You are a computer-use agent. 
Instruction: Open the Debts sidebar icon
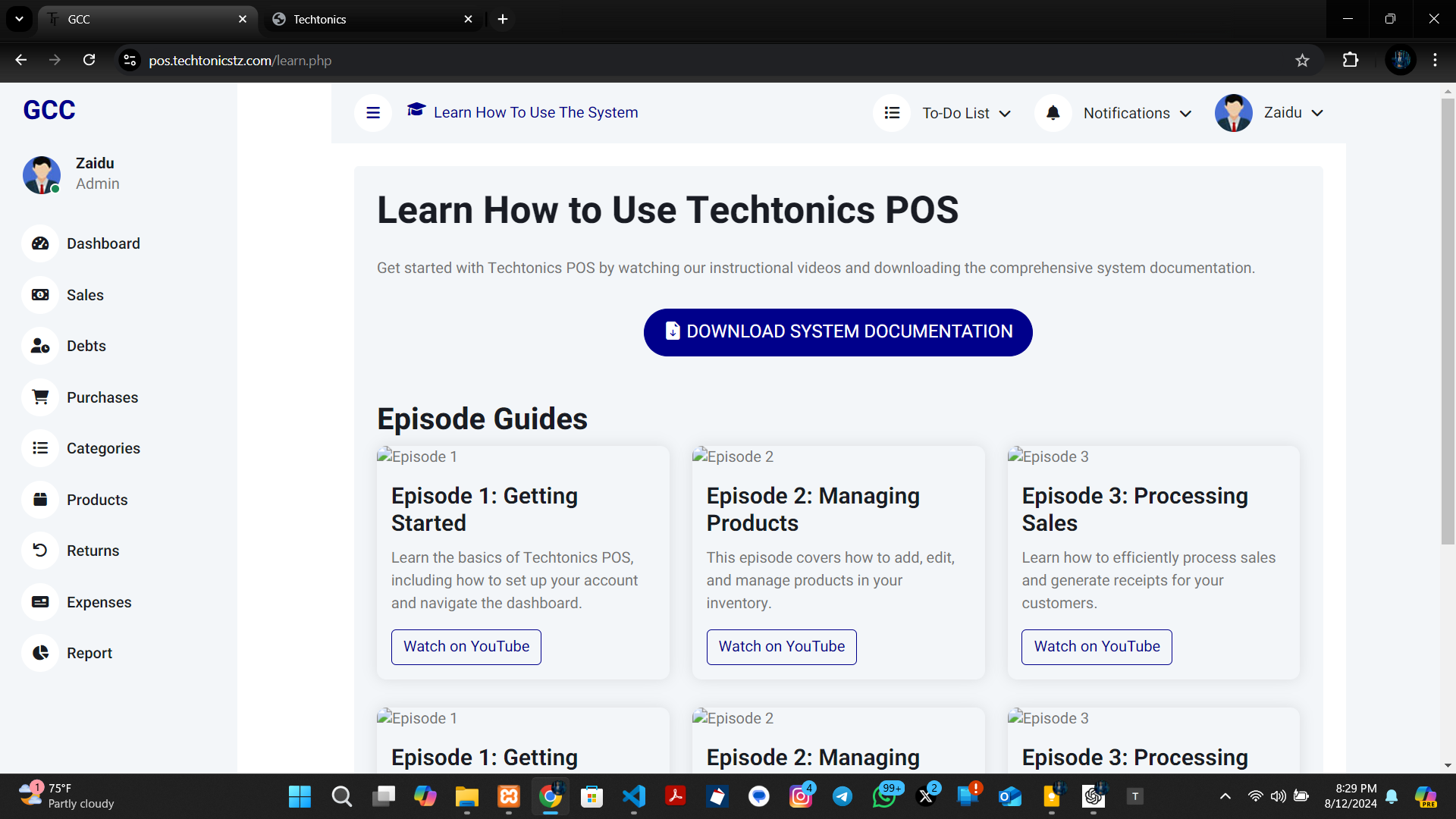click(40, 346)
